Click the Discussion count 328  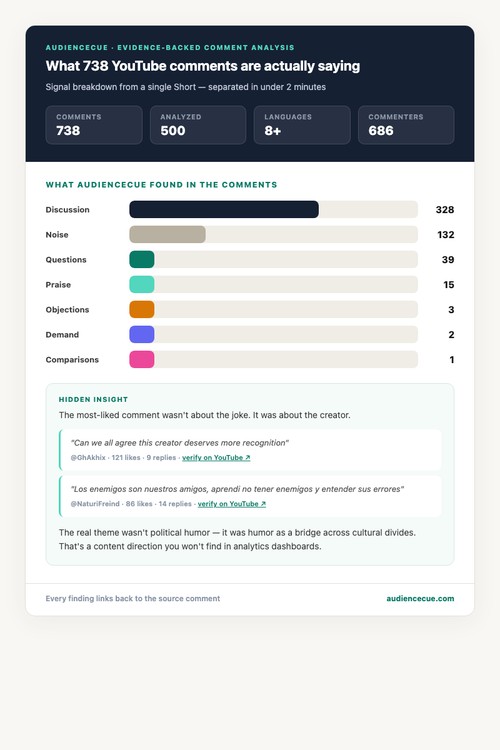coord(445,210)
